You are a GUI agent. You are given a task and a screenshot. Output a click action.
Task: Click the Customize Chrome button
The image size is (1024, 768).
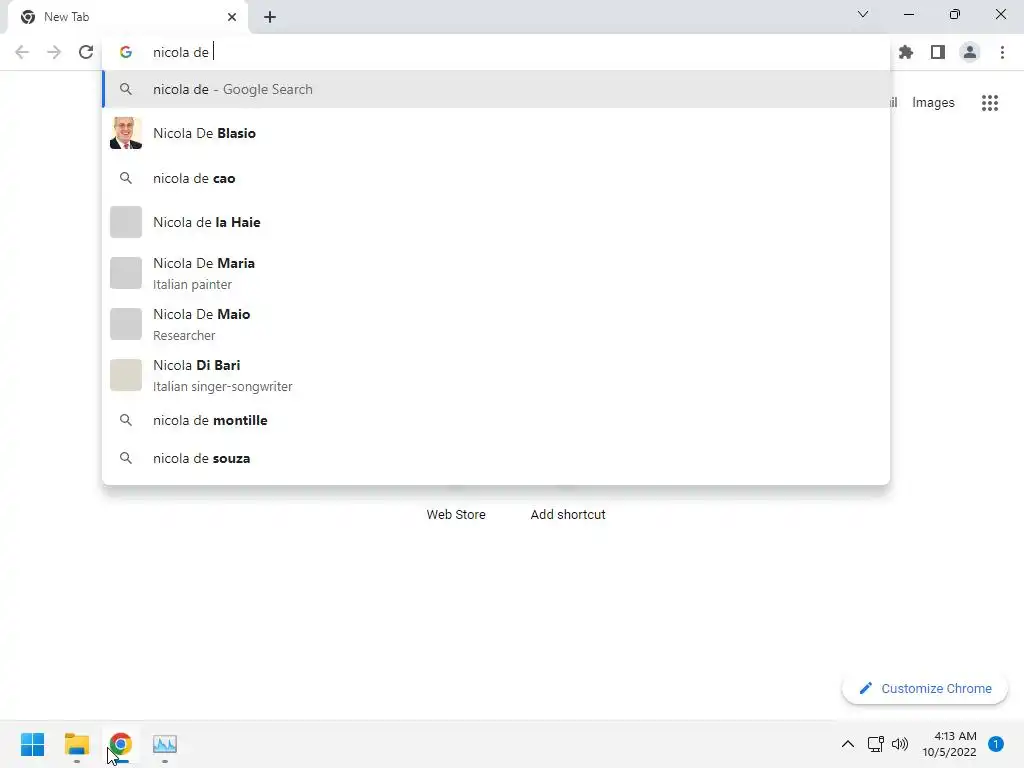pyautogui.click(x=925, y=688)
